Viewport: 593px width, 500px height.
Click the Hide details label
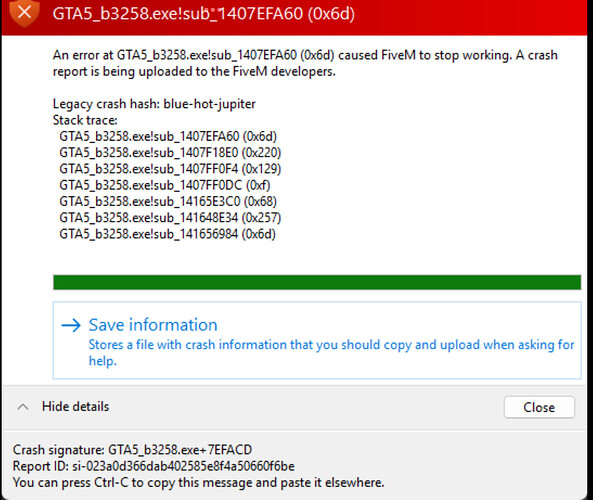(75, 407)
